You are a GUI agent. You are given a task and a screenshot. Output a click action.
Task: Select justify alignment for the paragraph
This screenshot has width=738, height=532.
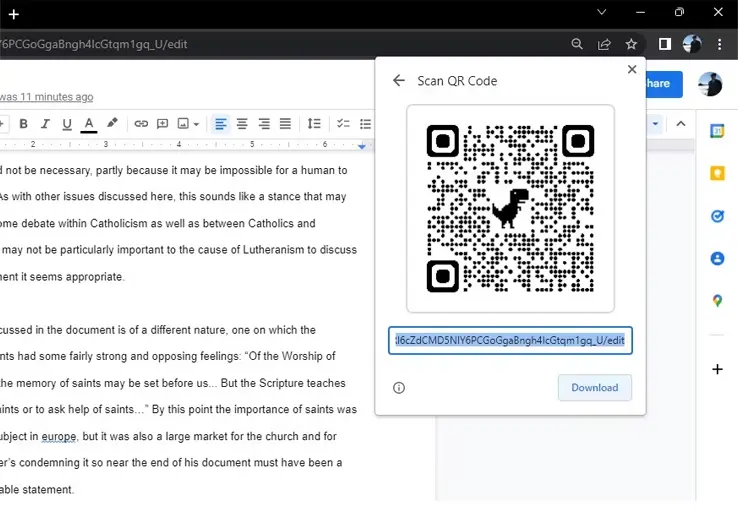[x=285, y=124]
